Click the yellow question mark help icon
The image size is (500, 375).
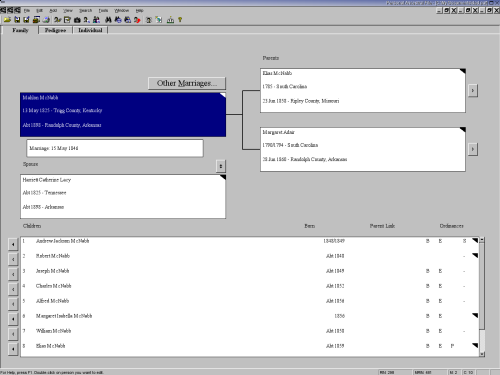180,20
